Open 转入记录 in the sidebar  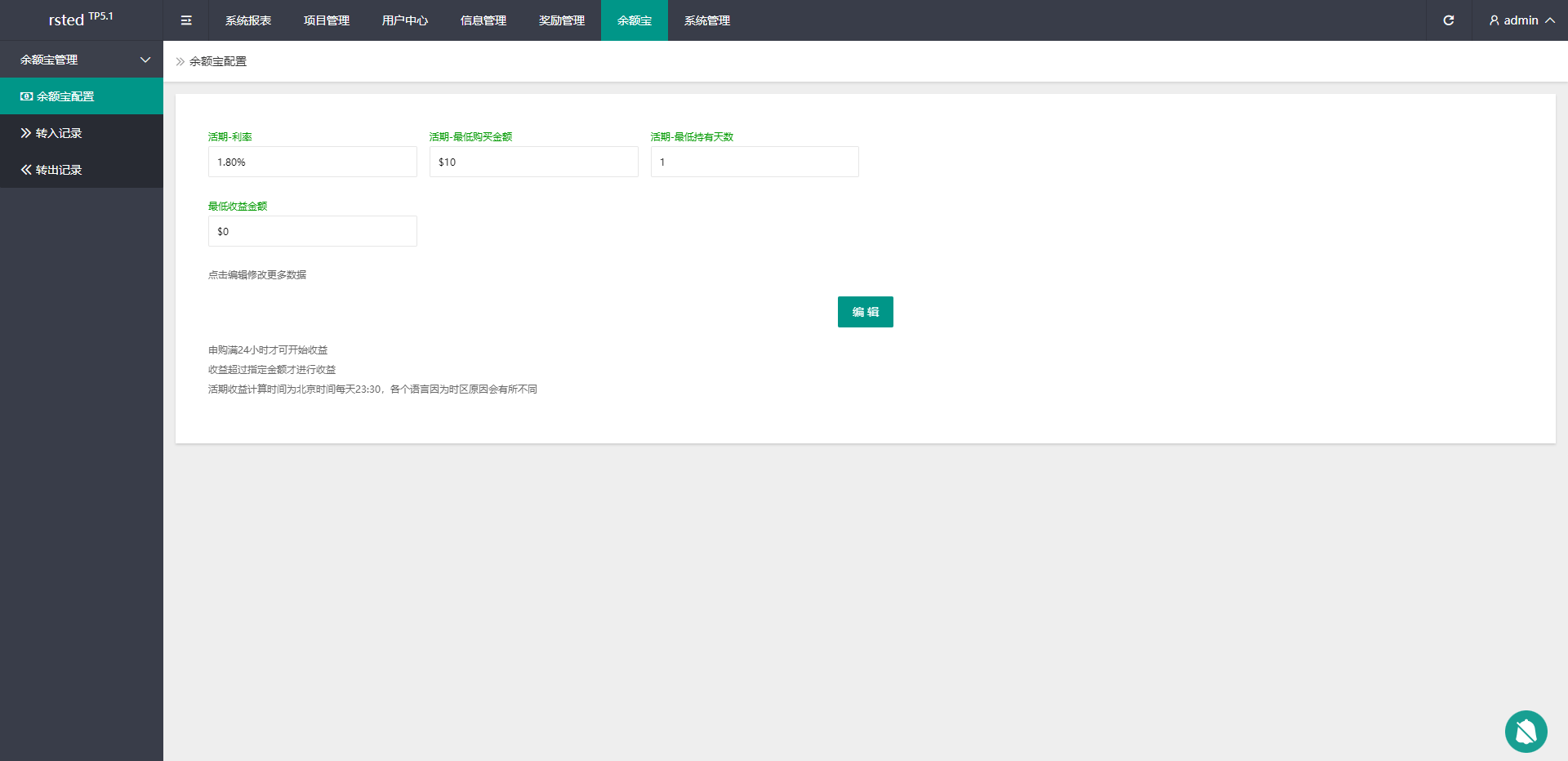point(59,133)
